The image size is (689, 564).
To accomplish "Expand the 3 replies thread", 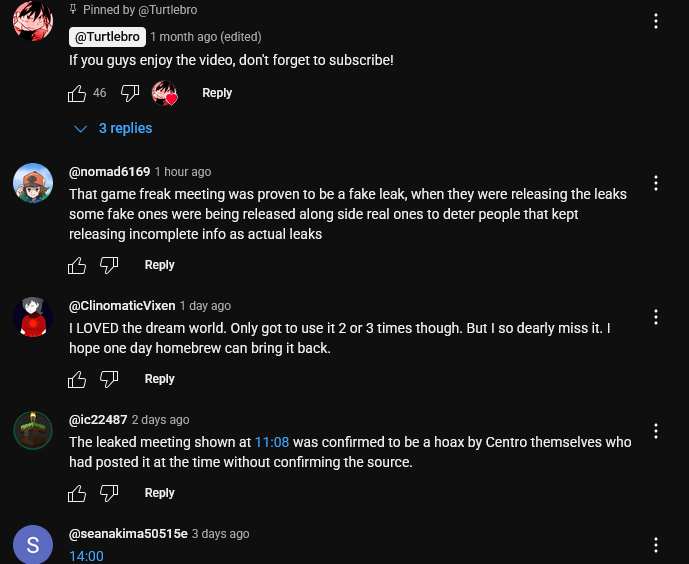I will pos(113,128).
